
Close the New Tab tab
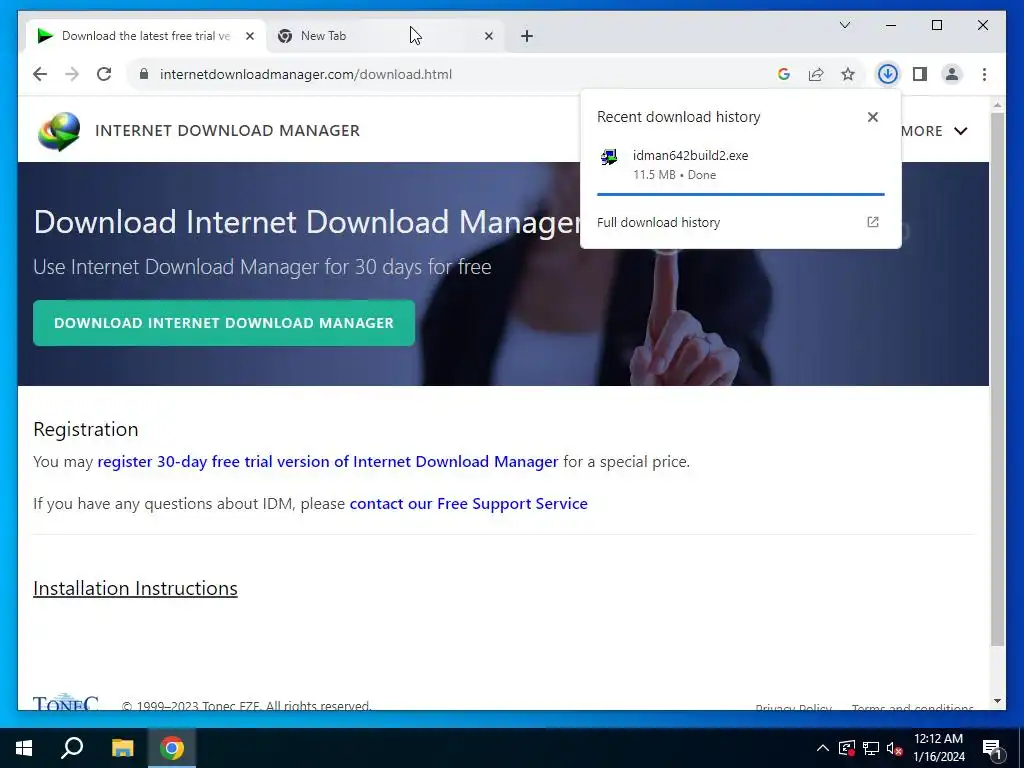tap(488, 36)
